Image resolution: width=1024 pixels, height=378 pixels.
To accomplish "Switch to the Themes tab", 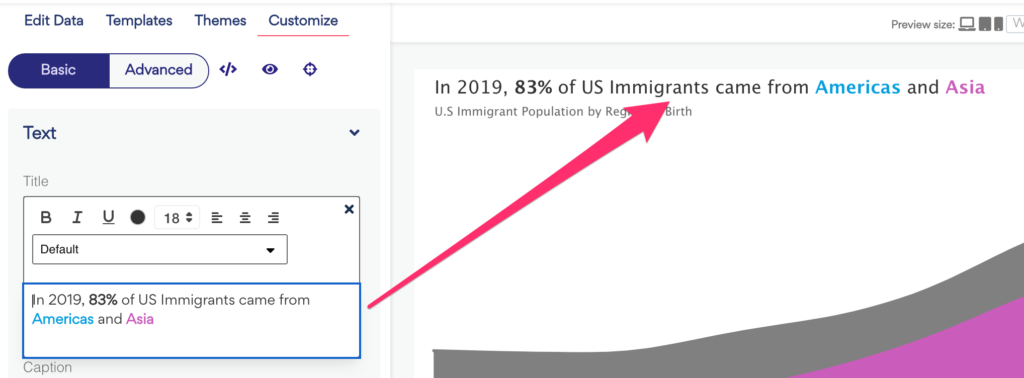I will pos(220,20).
